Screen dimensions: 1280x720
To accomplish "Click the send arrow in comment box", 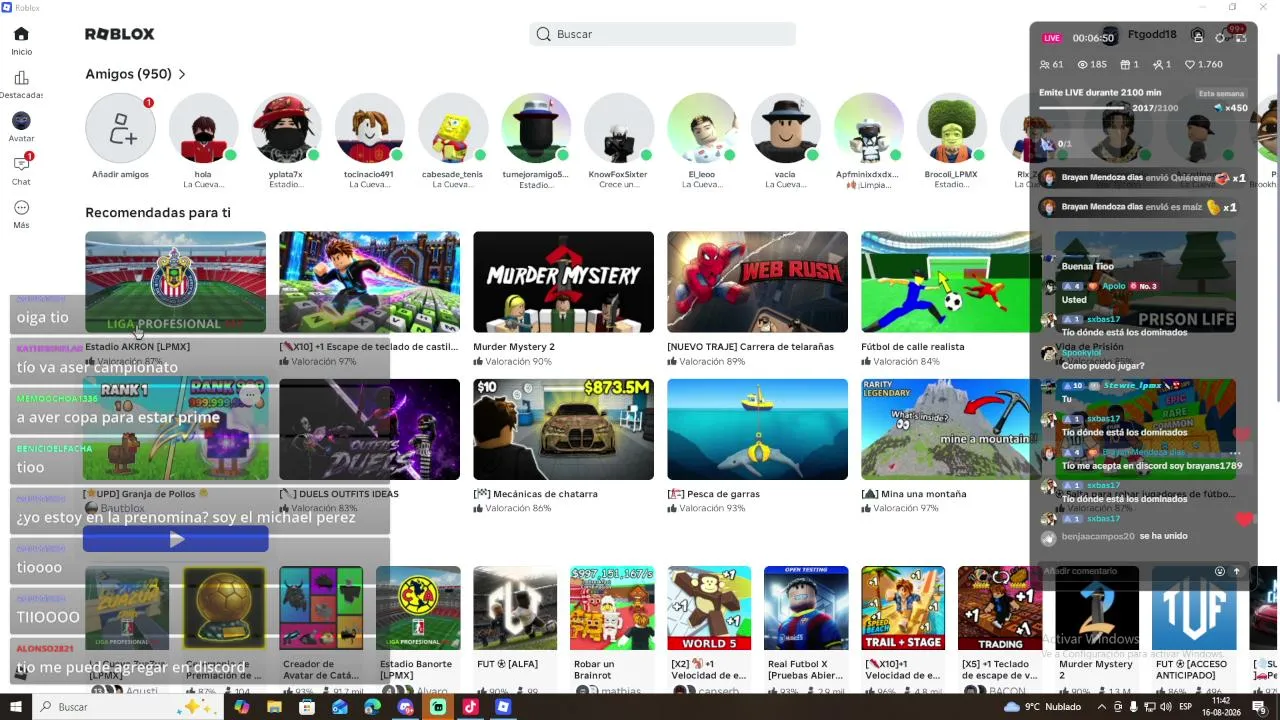I will coord(1237,572).
